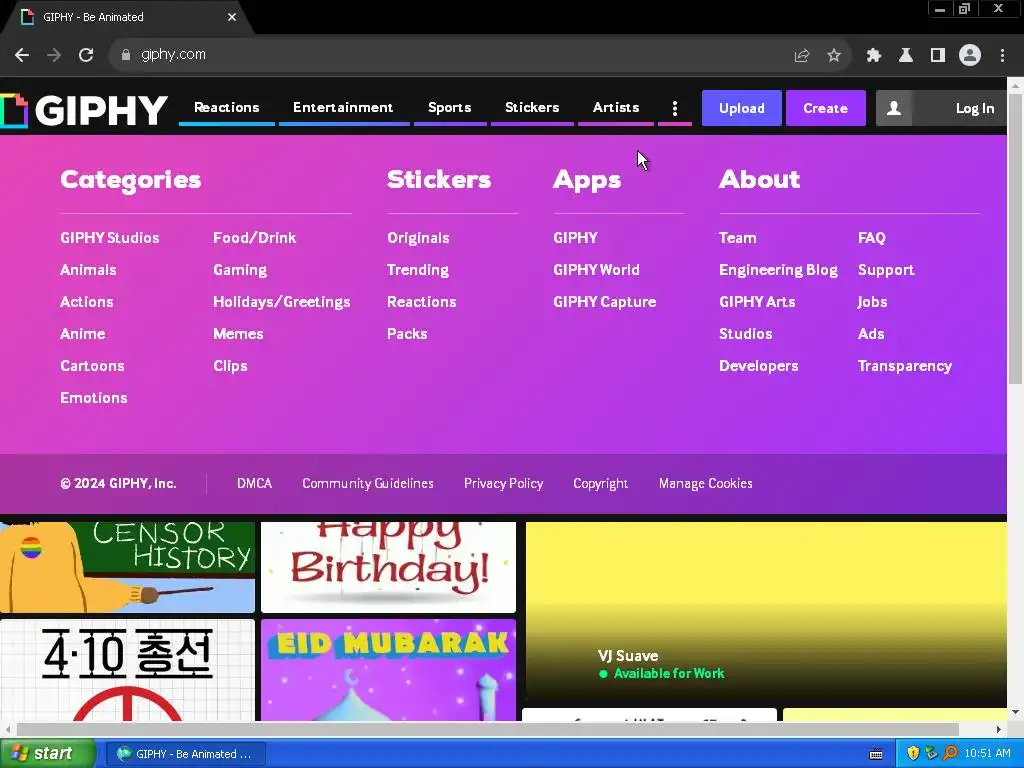The image size is (1024, 768).
Task: Reload the page with refresh icon
Action: (x=86, y=55)
